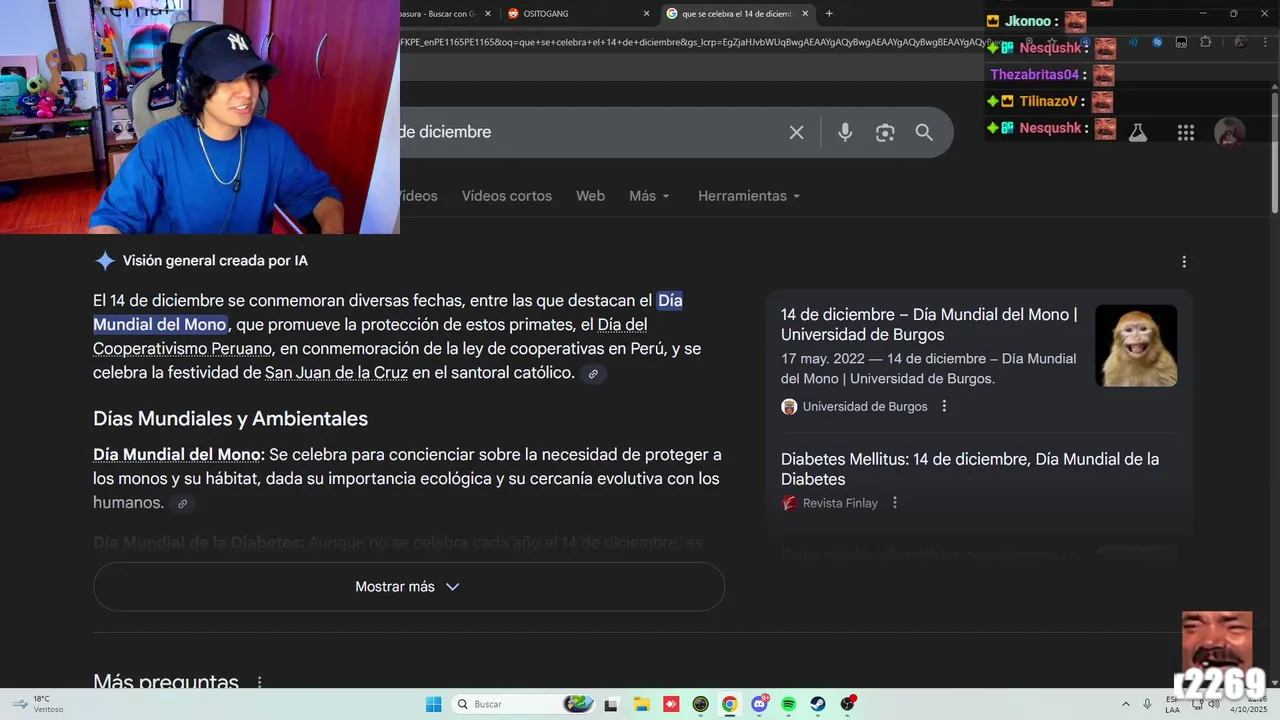Open Chrome from taskbar

(x=730, y=704)
